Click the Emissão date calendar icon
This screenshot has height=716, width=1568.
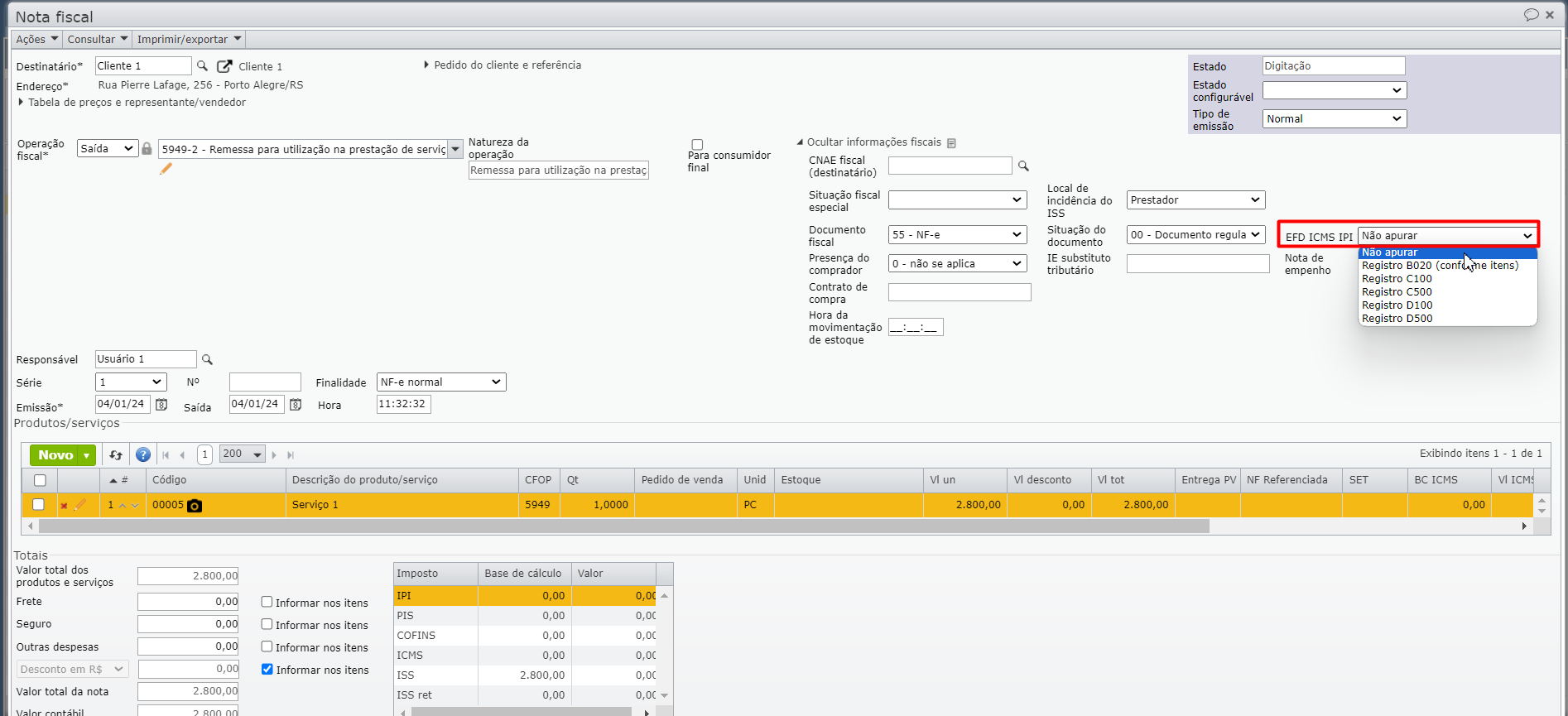161,405
